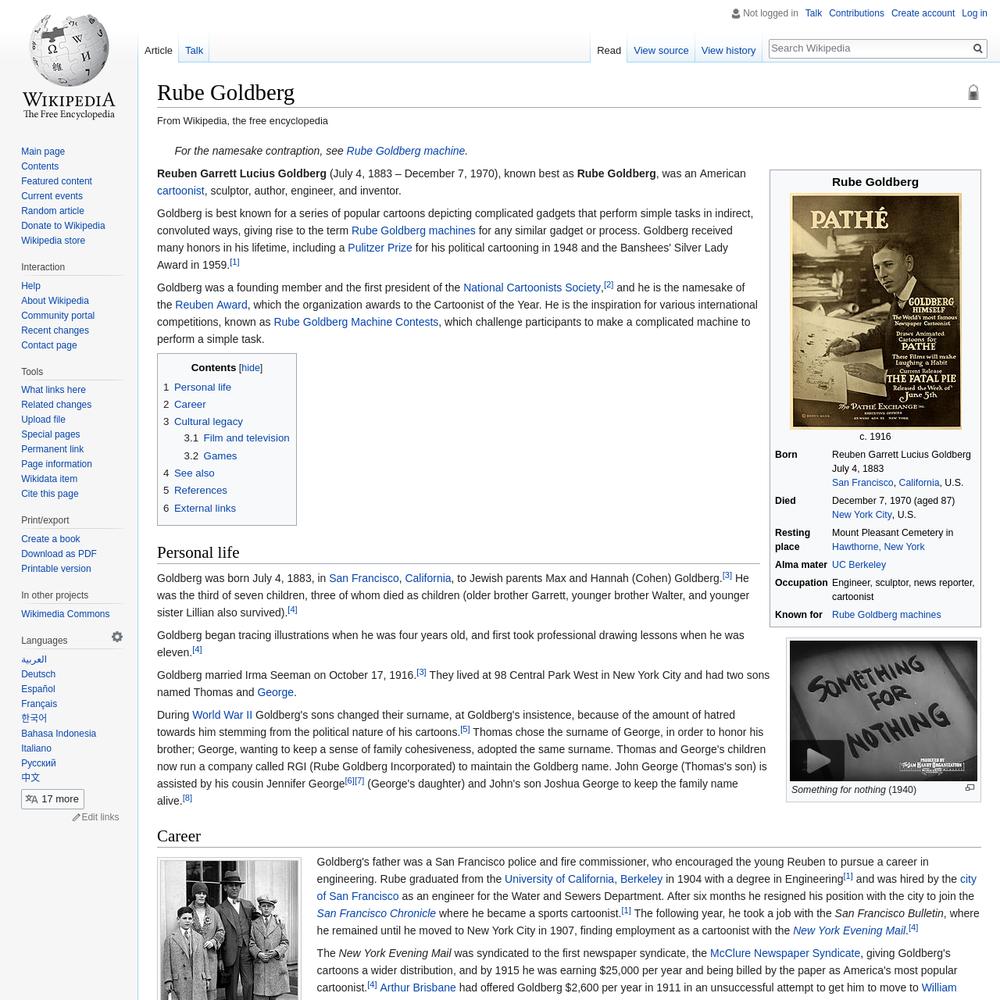Jump to Cultural legacy in contents
Viewport: 1000px width, 1000px height.
209,422
